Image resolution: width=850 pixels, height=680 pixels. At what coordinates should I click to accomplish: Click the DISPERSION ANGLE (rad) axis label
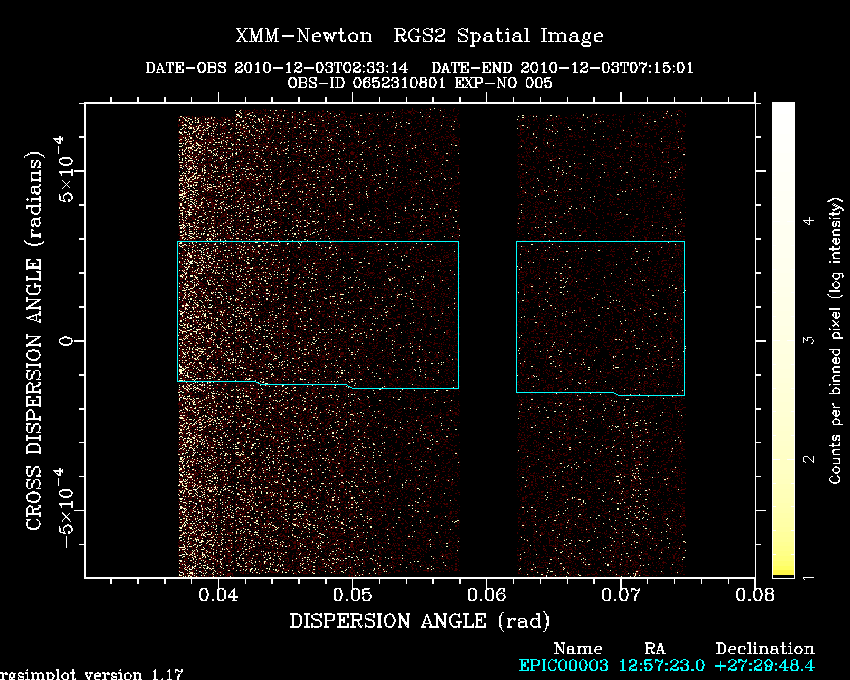click(419, 621)
